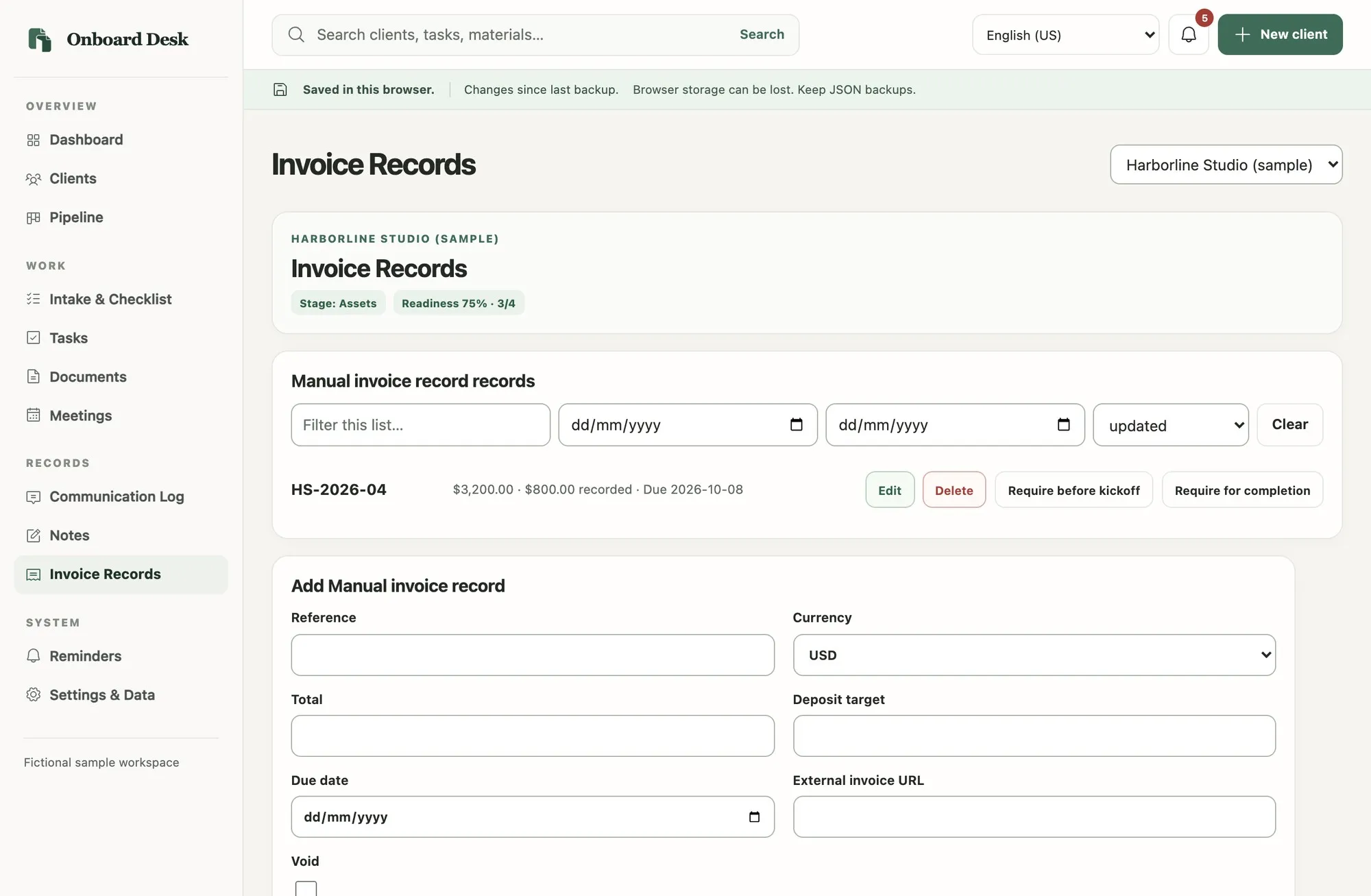Focus the 'Filter this list...' field
1371x896 pixels.
[x=420, y=425]
